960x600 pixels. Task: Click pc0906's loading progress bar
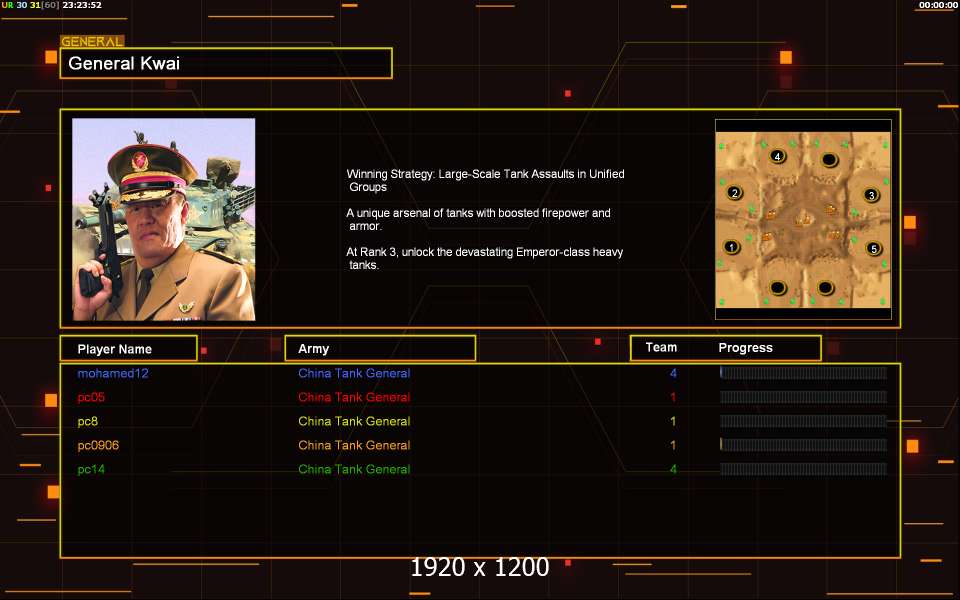[803, 445]
